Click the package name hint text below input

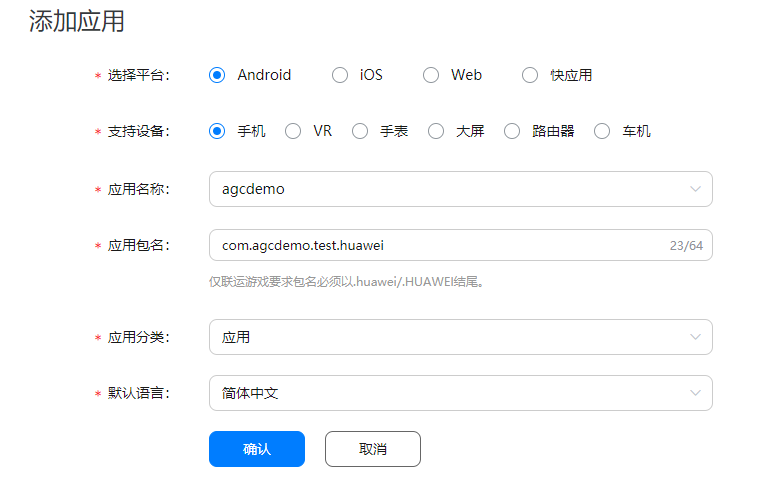[x=346, y=282]
